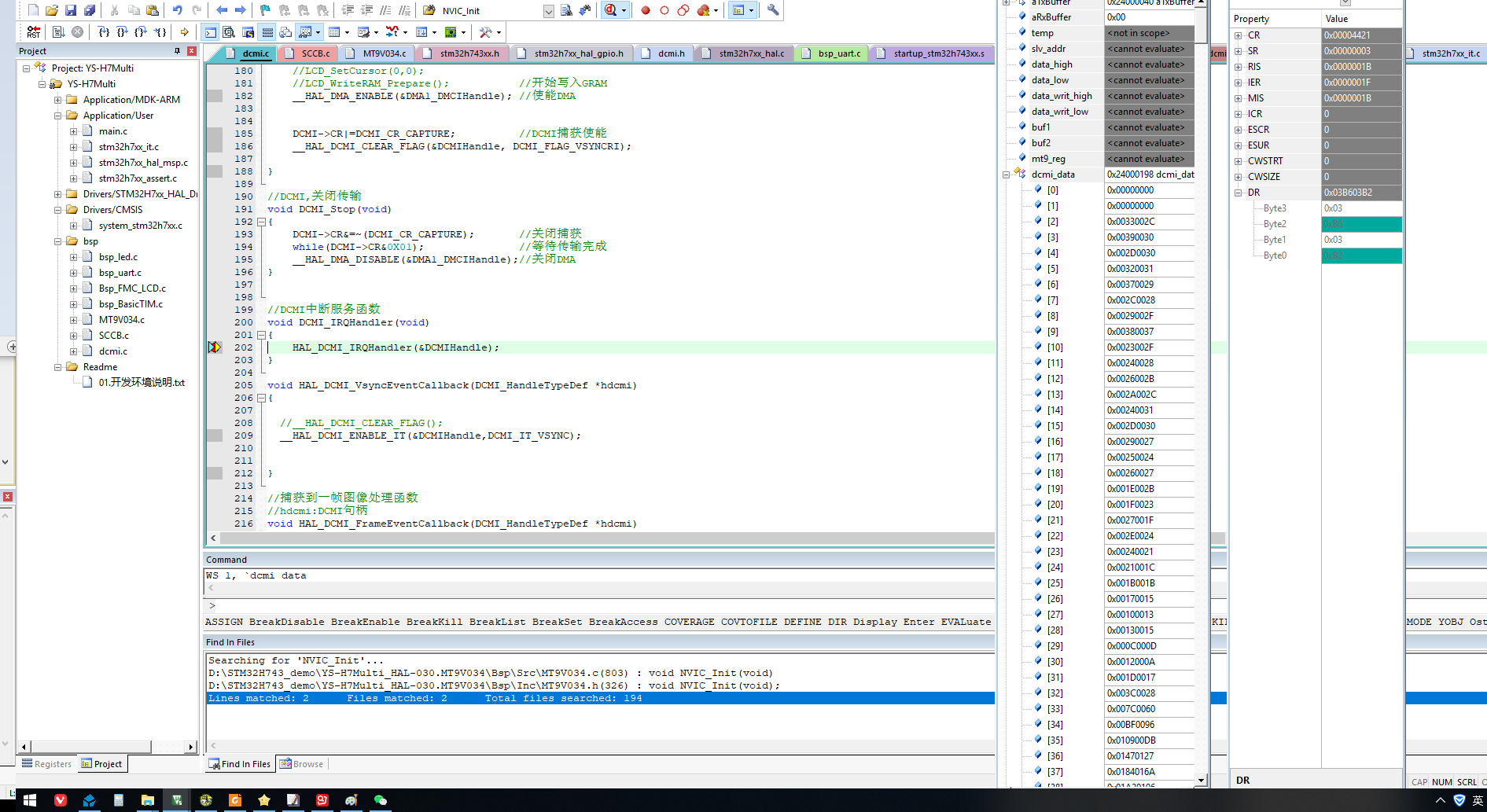1487x812 pixels.
Task: Click the Watch window scroll-down arrow
Action: pos(1201,780)
